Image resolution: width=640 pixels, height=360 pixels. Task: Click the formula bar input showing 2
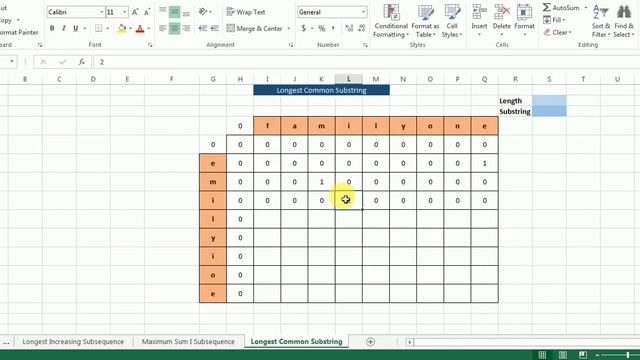[x=367, y=62]
